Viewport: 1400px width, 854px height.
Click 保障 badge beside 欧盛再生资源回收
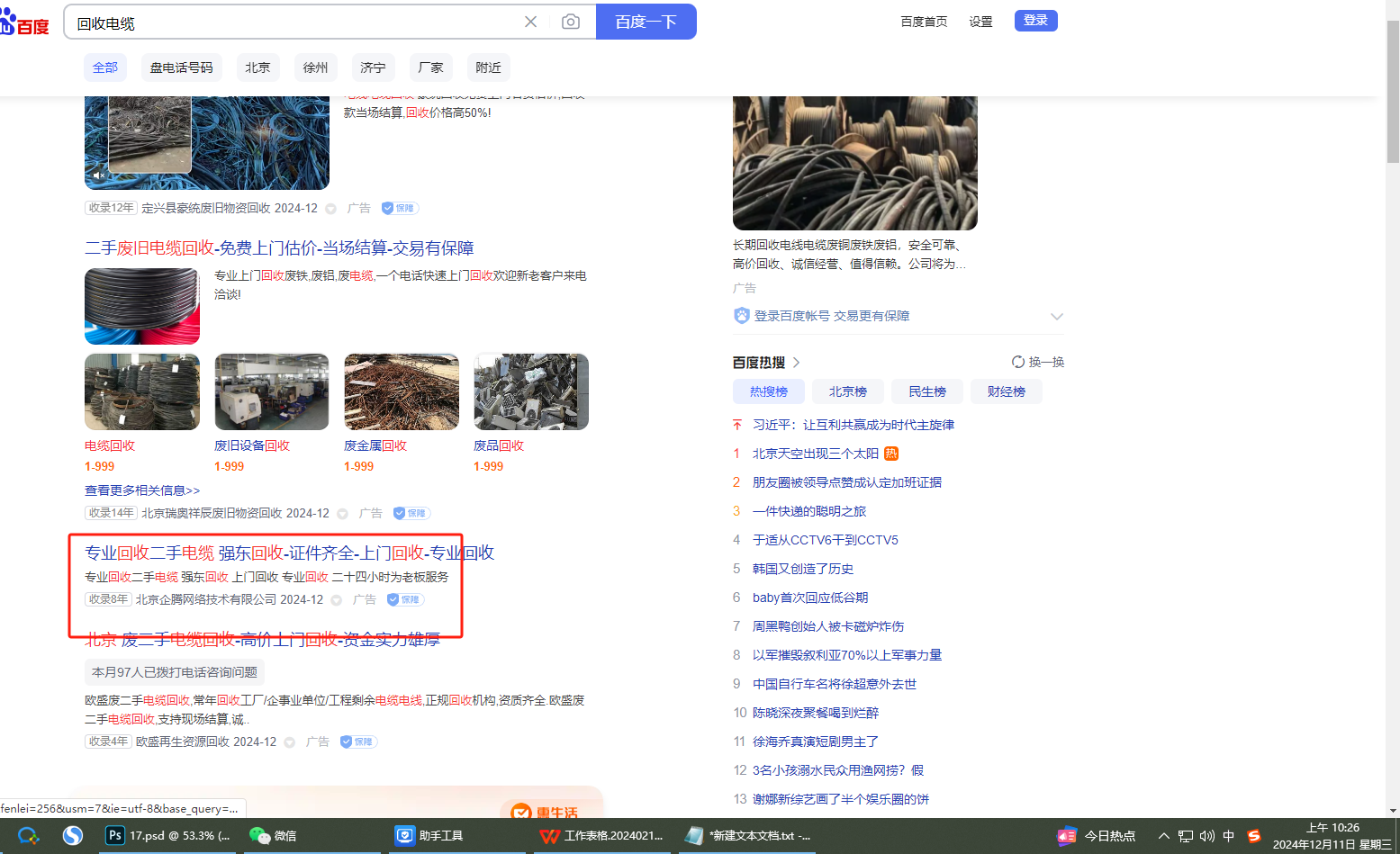coord(358,742)
